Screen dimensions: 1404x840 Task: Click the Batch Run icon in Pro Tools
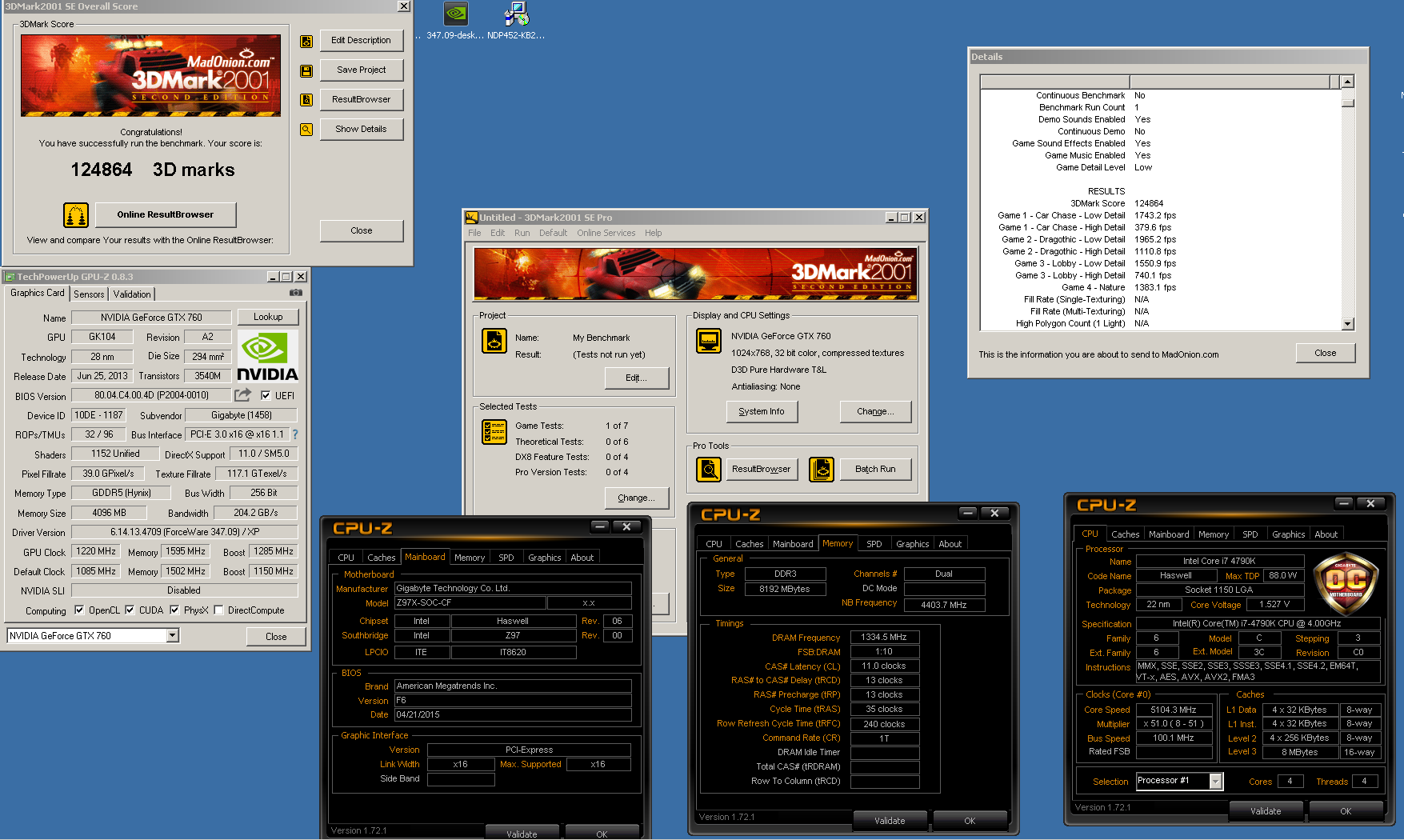point(822,470)
